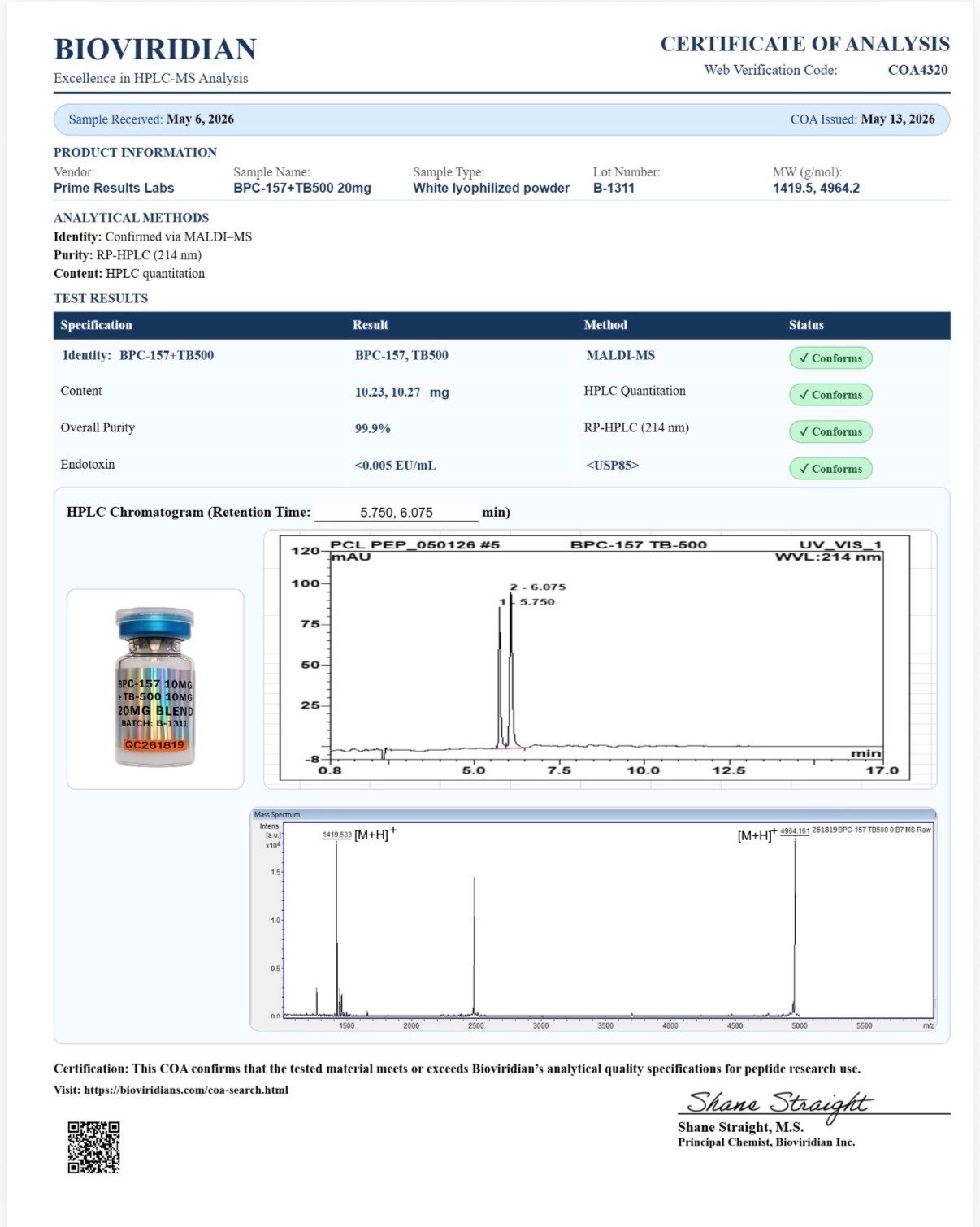This screenshot has height=1227, width=980.
Task: Click the <USP85> method cell
Action: coord(613,466)
